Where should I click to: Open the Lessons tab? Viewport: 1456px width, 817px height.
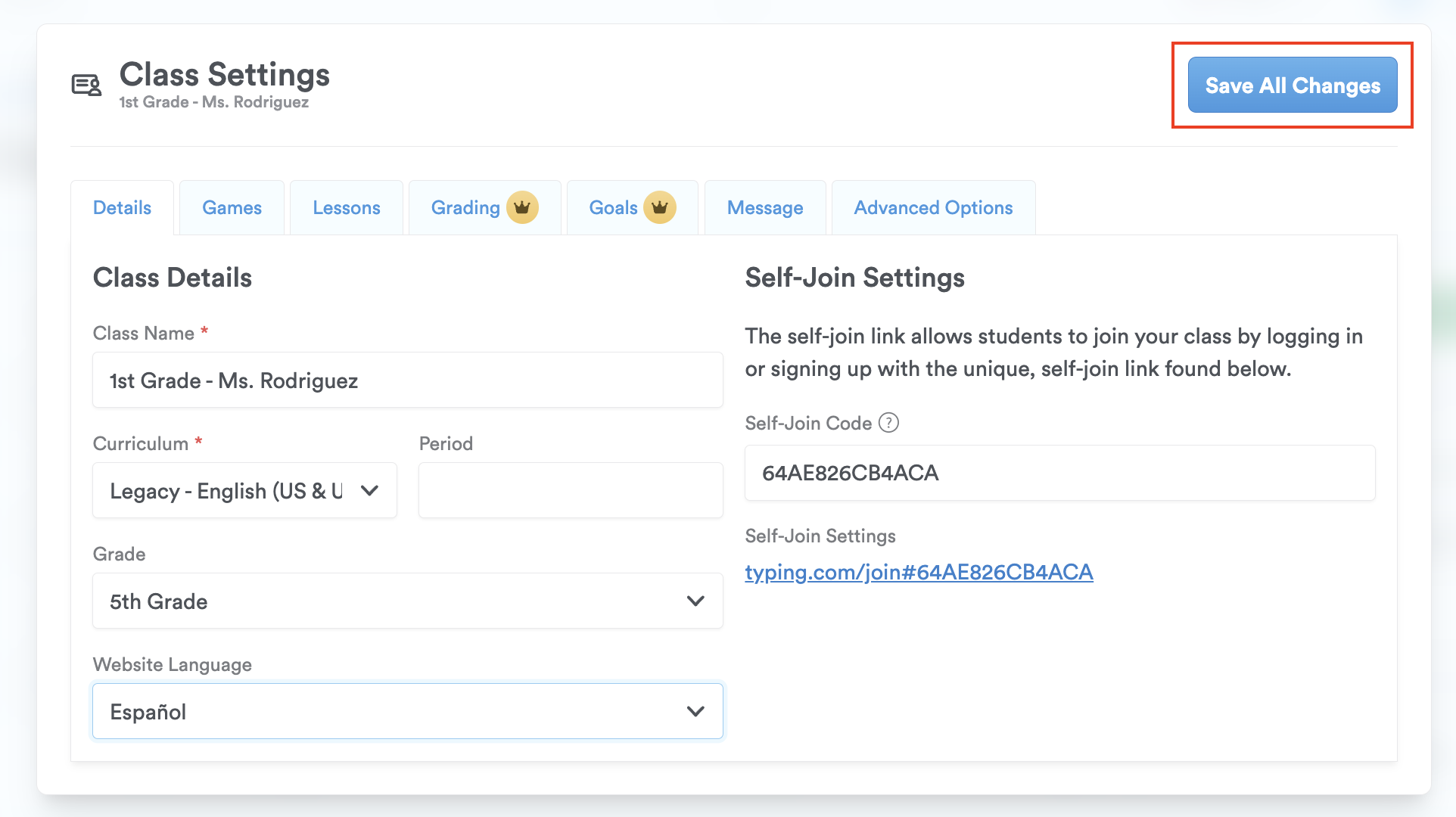pyautogui.click(x=347, y=207)
